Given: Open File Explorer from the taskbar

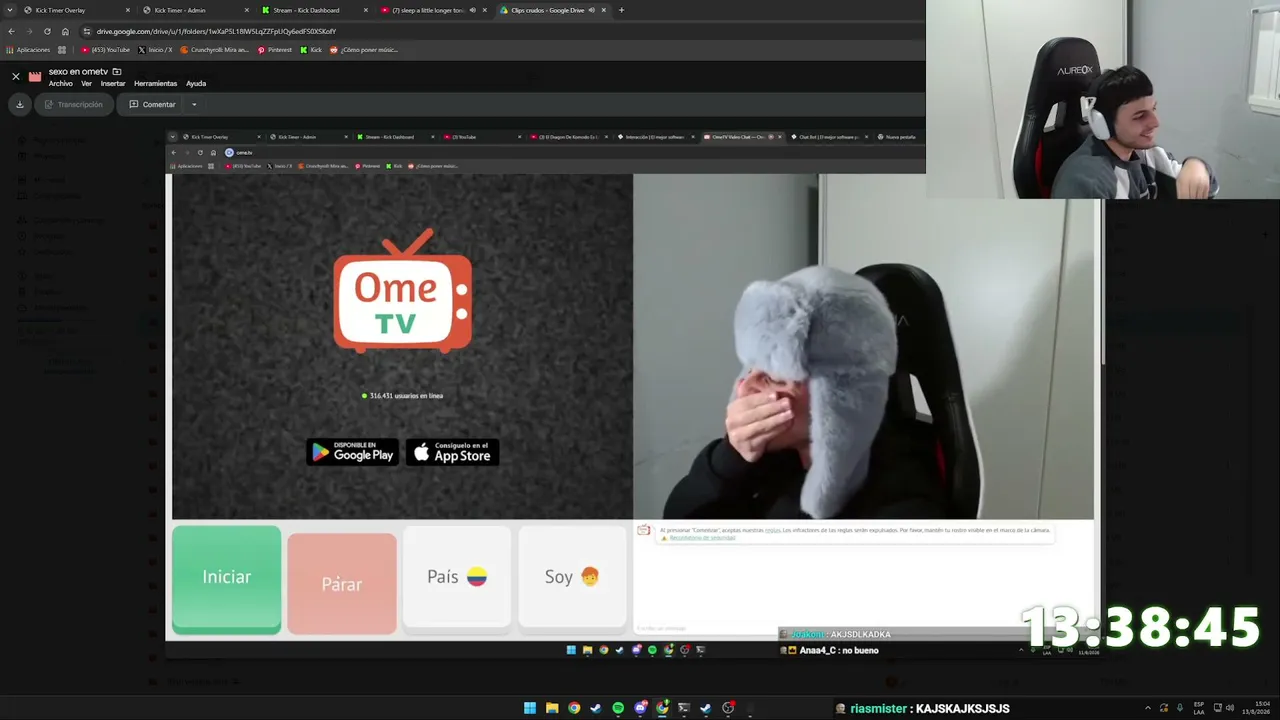Looking at the screenshot, I should pyautogui.click(x=552, y=708).
